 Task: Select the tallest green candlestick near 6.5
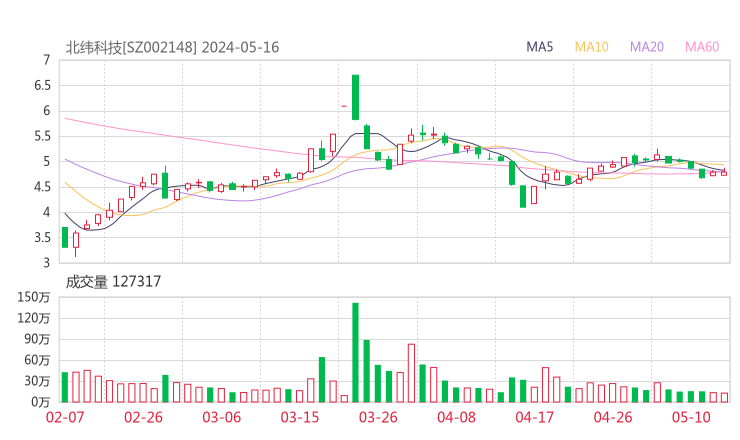(x=355, y=97)
